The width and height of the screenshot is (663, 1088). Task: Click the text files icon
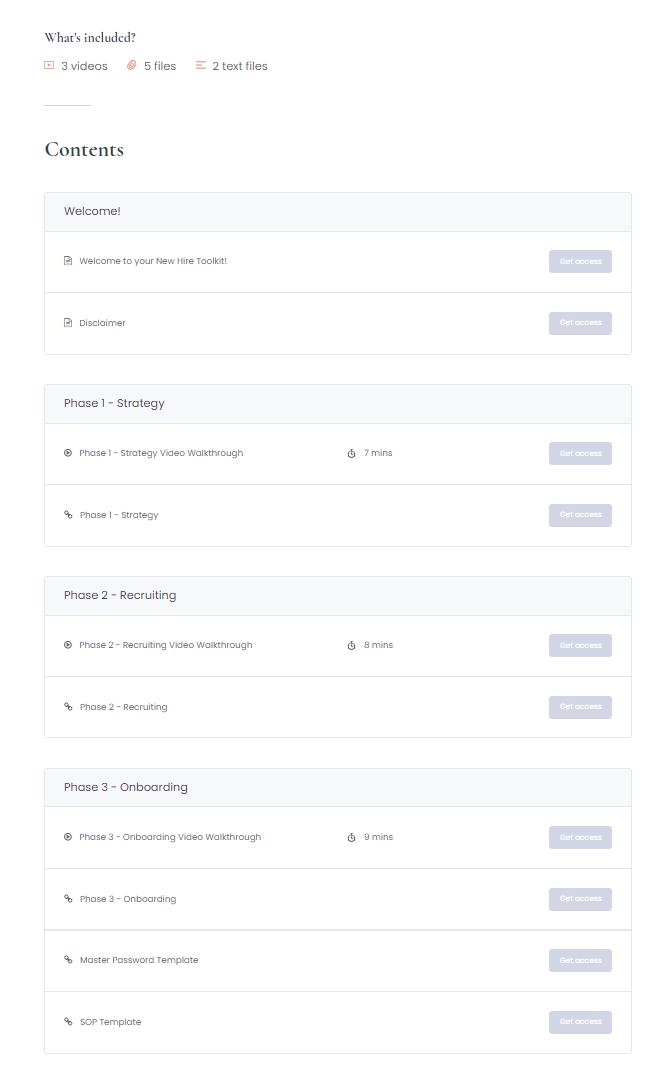[201, 66]
